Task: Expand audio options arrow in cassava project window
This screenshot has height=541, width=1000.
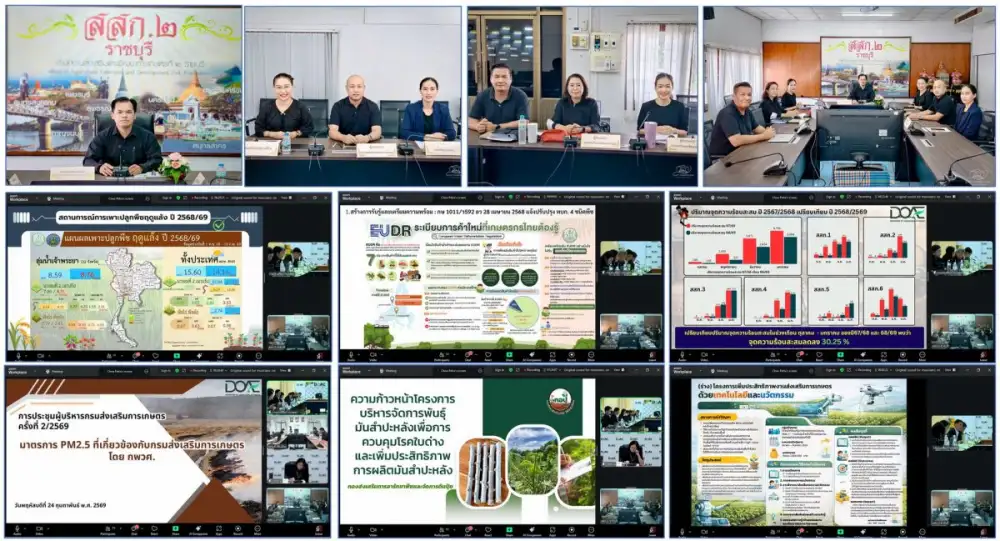Action: 359,530
